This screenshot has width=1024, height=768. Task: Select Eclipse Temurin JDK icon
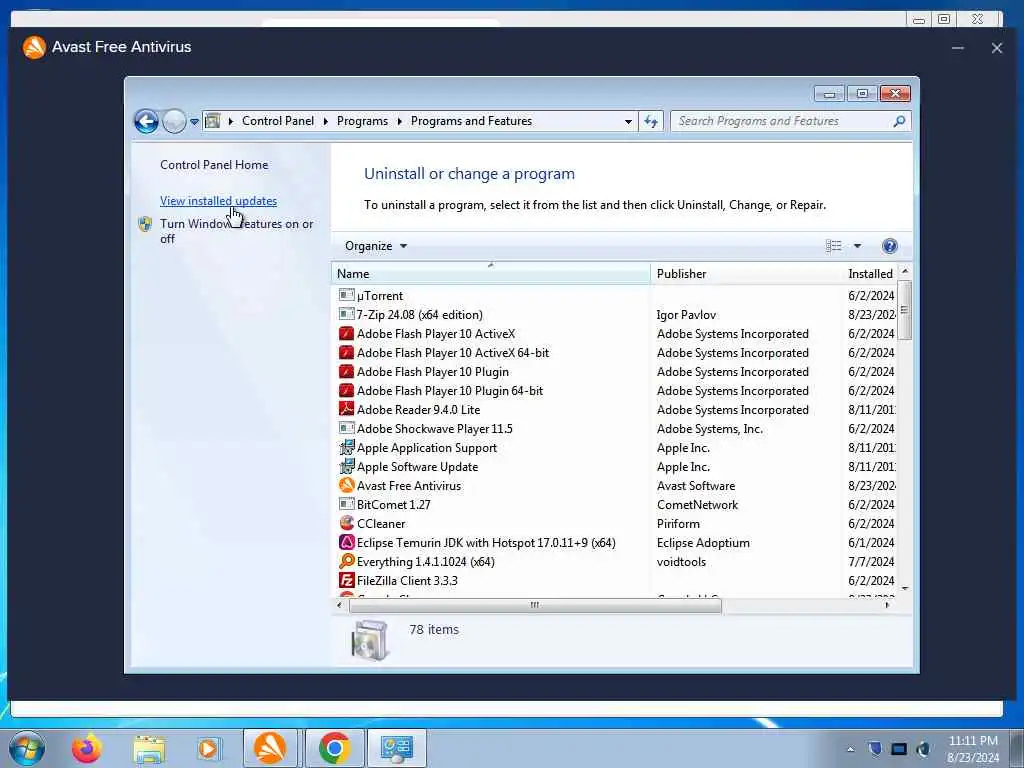[347, 542]
